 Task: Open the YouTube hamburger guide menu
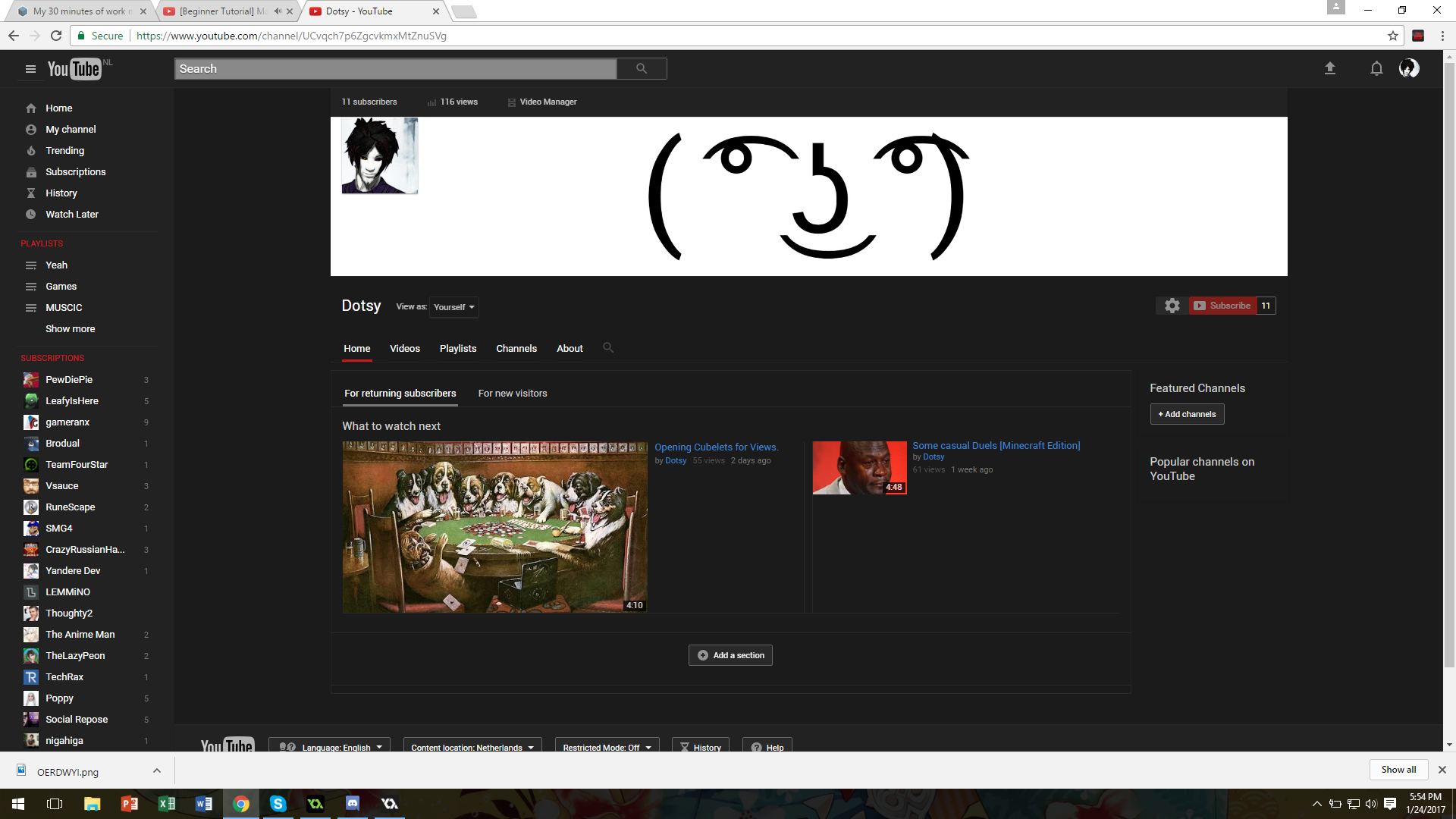30,69
